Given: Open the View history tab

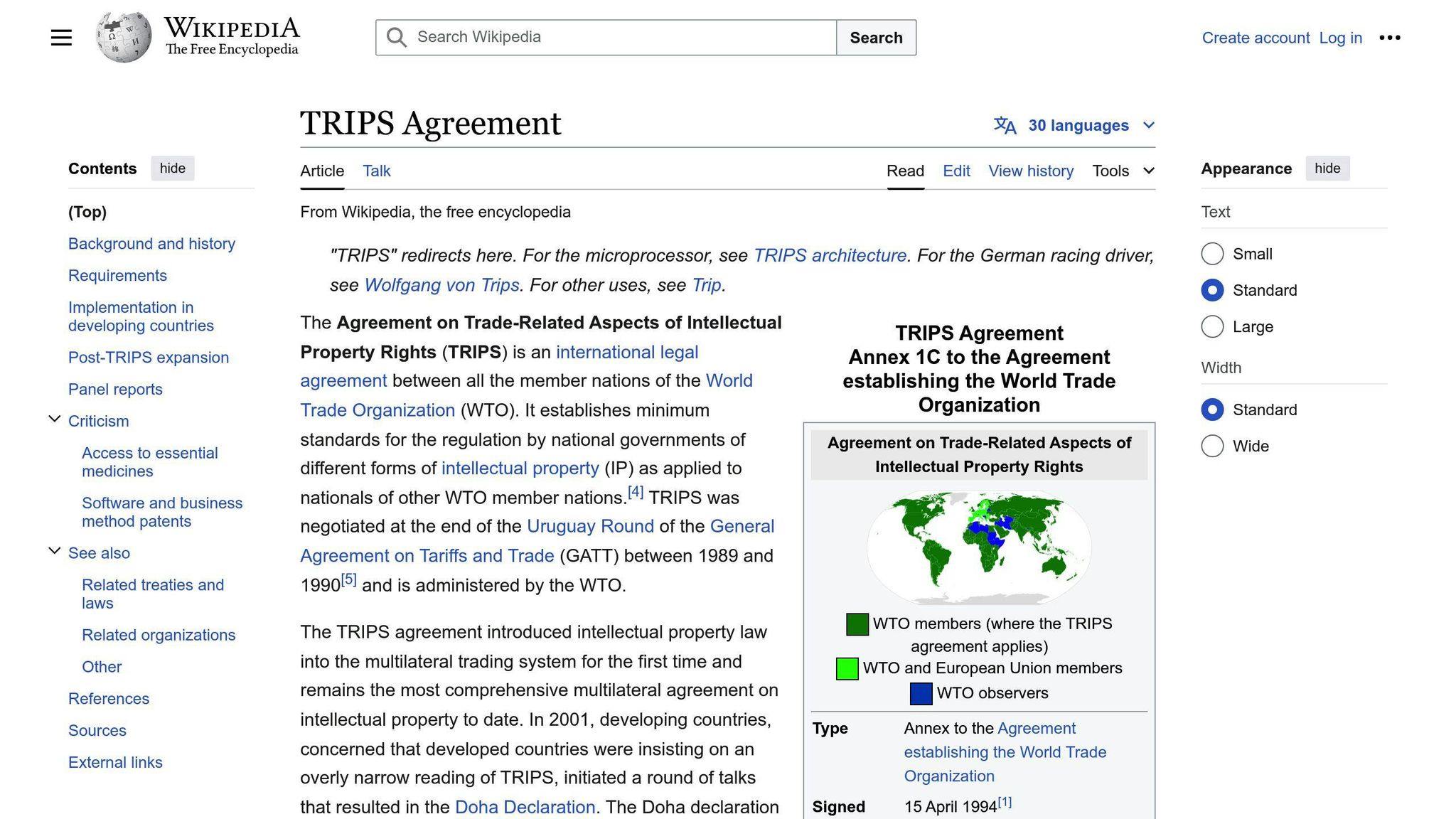Looking at the screenshot, I should point(1031,171).
